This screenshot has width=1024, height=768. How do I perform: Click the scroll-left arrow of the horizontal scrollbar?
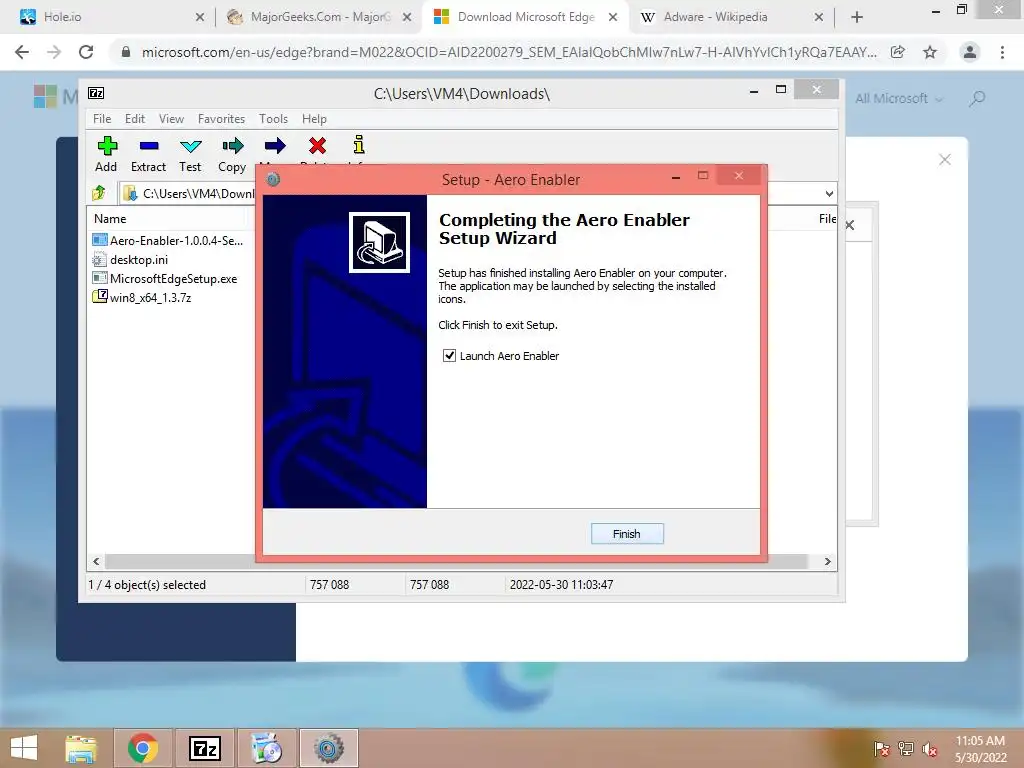(97, 562)
